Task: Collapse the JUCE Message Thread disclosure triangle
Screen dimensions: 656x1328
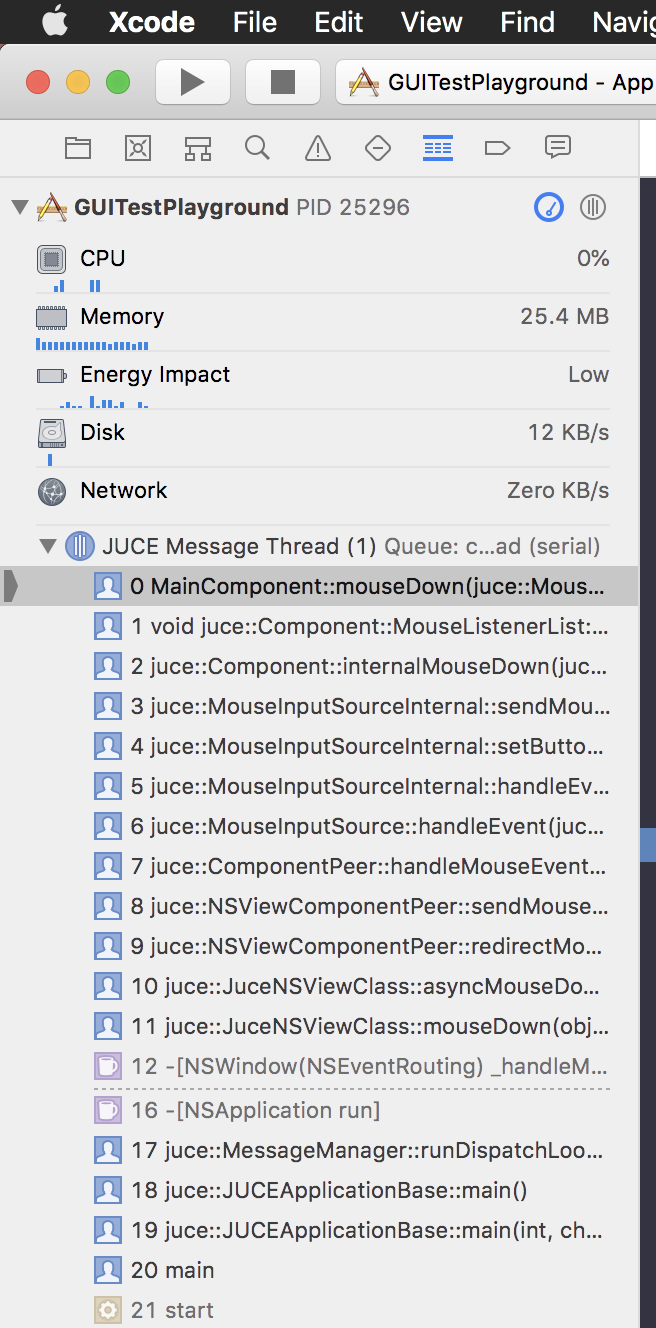Action: [48, 546]
